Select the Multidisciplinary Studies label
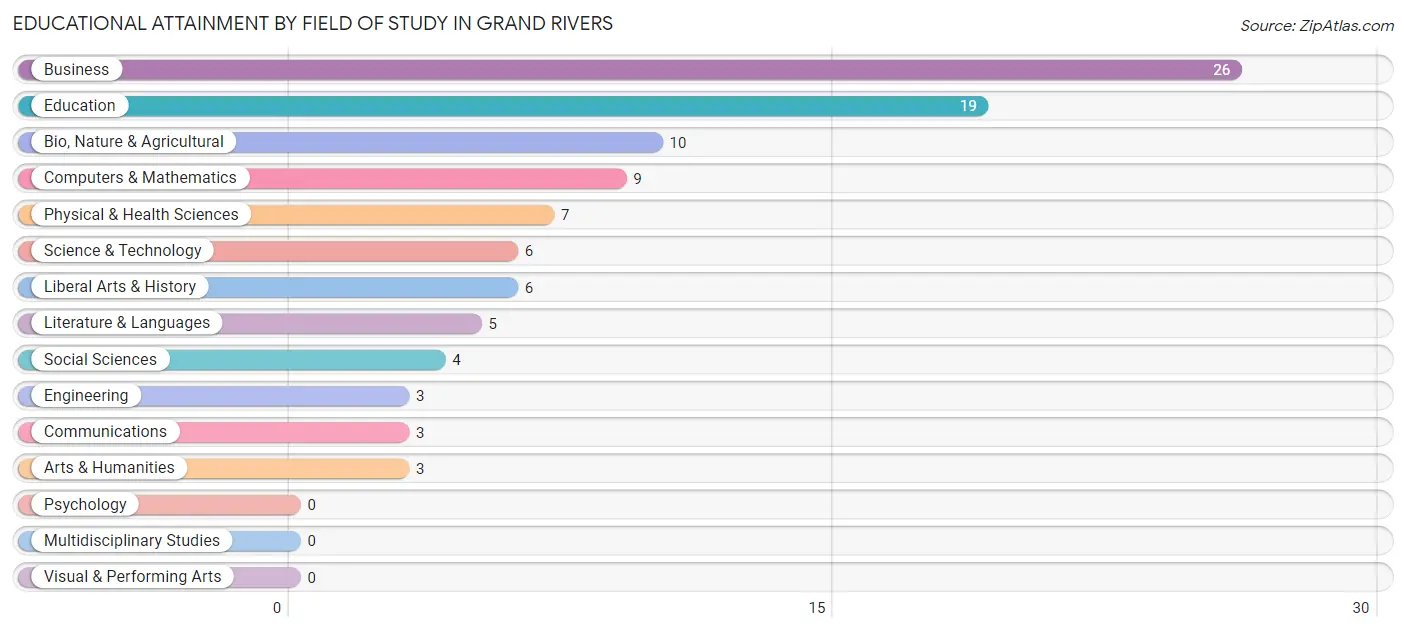1406x632 pixels. (132, 541)
